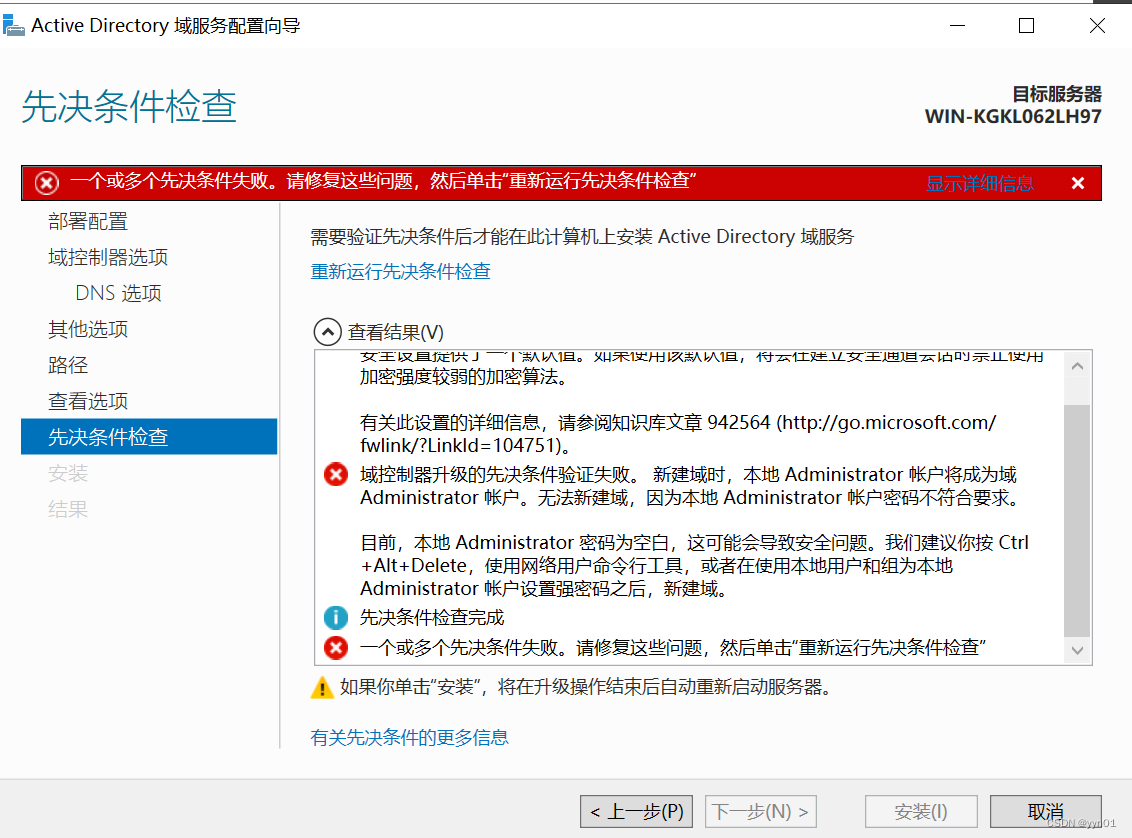Click the yellow warning icon near 安装 notice
This screenshot has height=838, width=1132.
click(322, 687)
